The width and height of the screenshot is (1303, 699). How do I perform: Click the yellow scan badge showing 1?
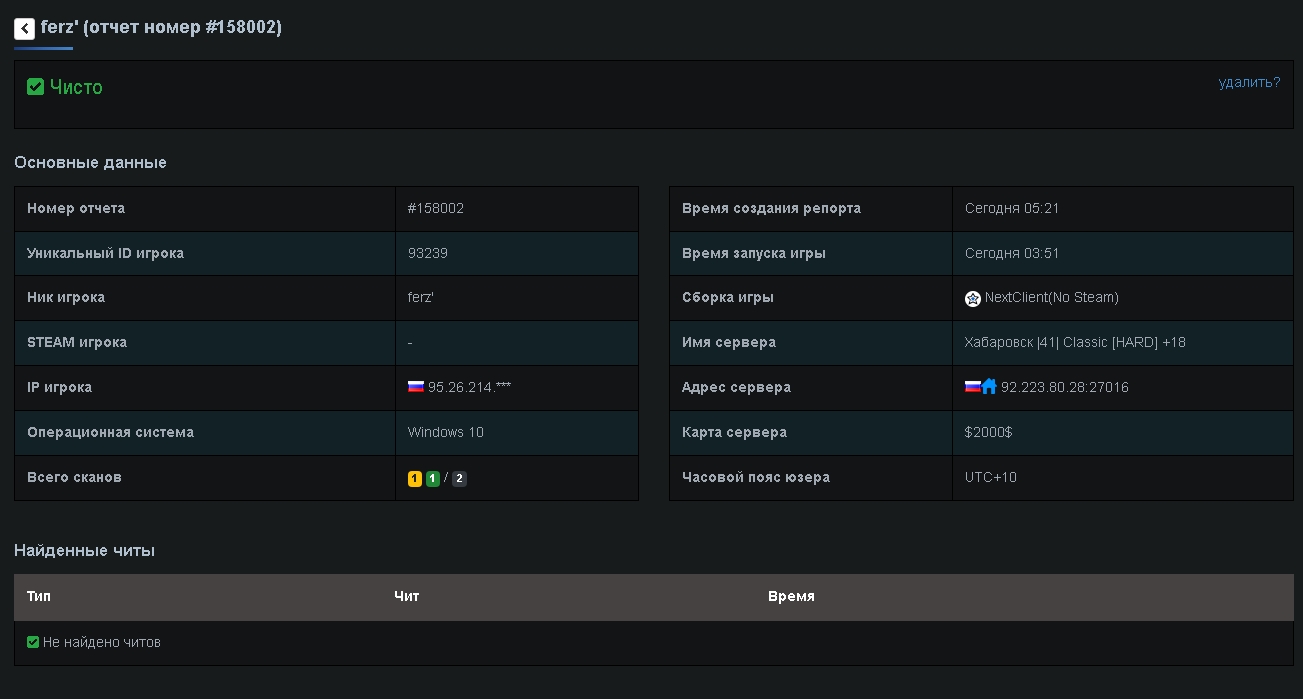(415, 479)
